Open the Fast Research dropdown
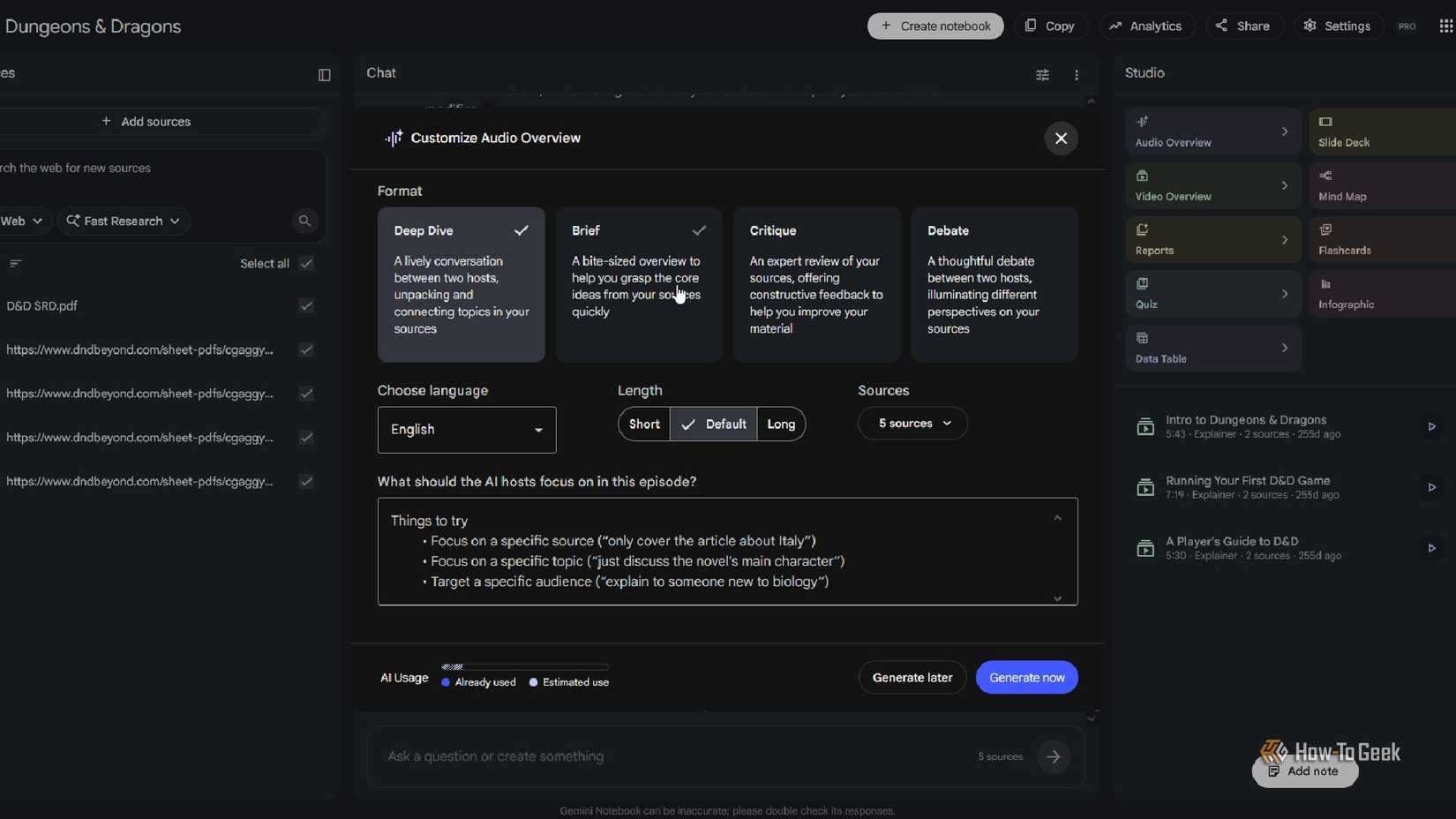Viewport: 1456px width, 819px height. click(124, 221)
